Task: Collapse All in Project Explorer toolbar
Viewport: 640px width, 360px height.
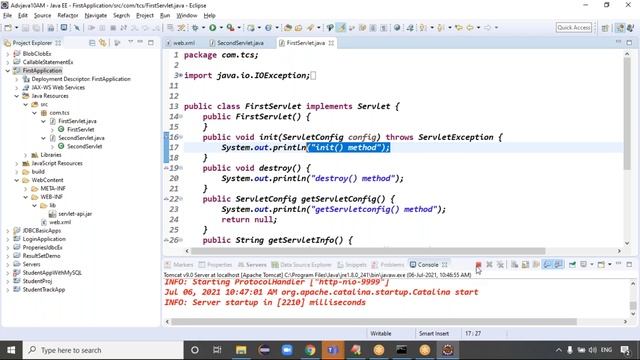Action: (92, 43)
